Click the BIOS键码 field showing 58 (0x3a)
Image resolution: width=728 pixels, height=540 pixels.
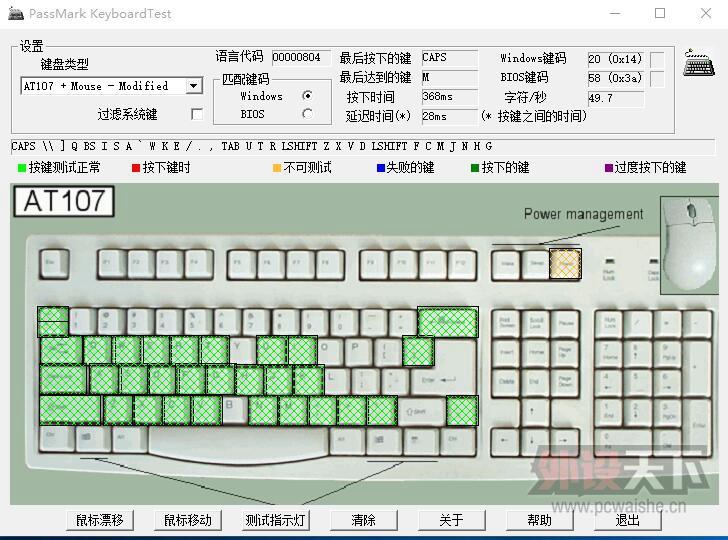pos(616,78)
